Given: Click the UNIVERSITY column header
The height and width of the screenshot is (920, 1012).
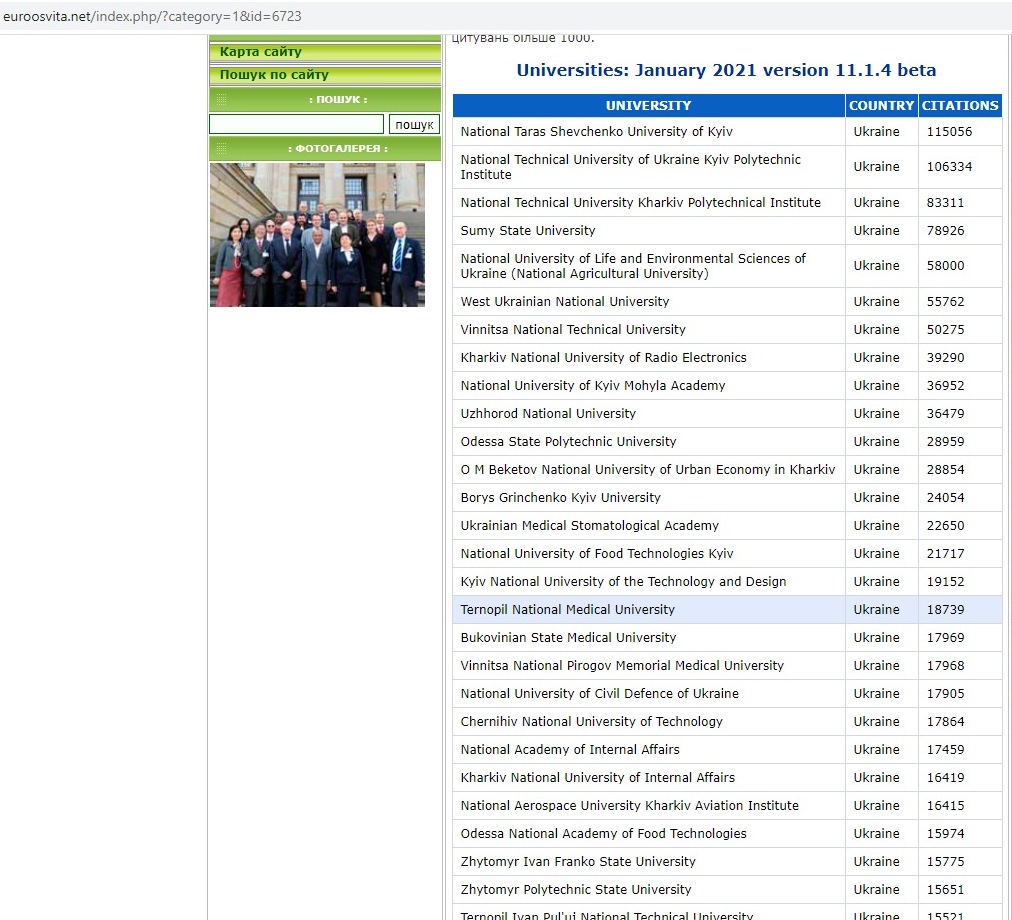Looking at the screenshot, I should [x=648, y=106].
